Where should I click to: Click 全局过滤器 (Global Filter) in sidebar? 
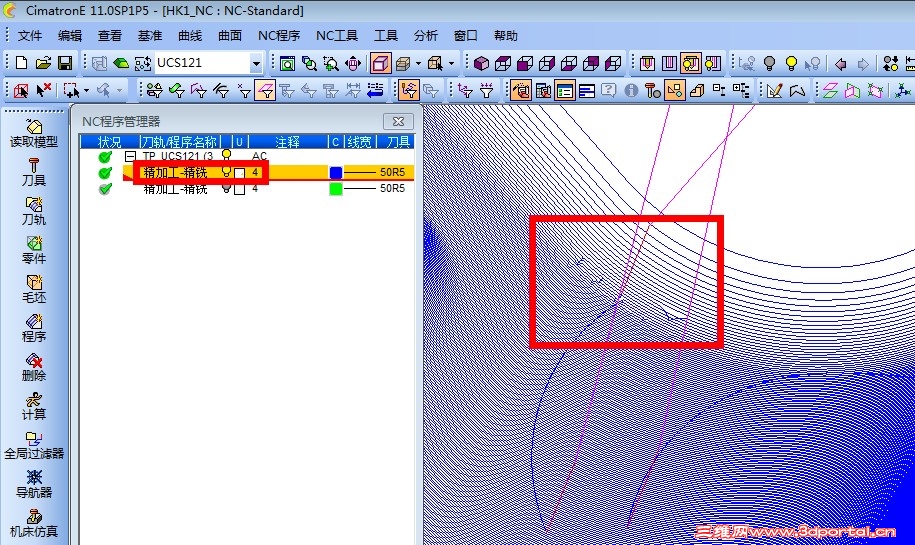(34, 446)
